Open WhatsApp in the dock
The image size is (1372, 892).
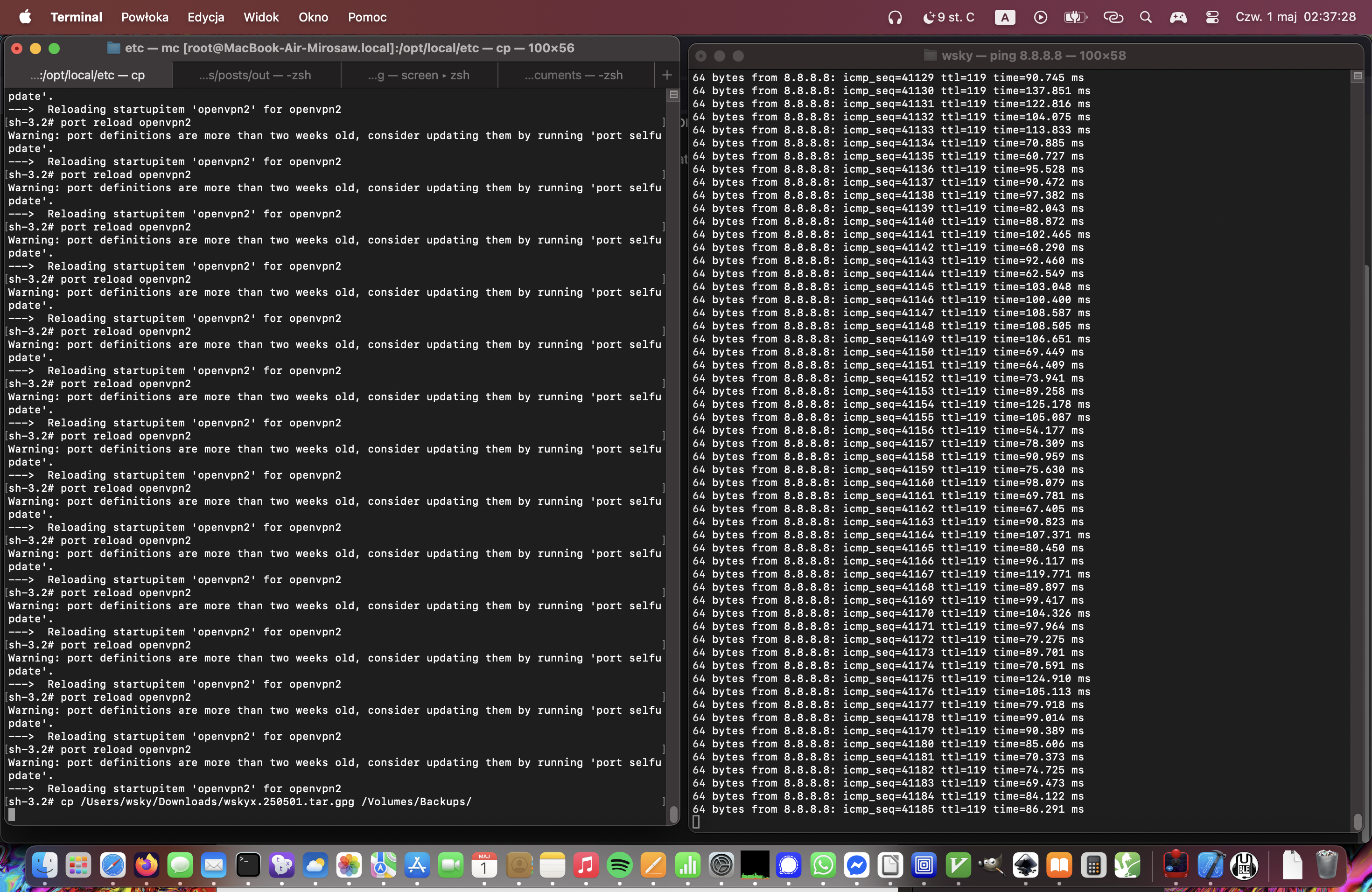(823, 865)
